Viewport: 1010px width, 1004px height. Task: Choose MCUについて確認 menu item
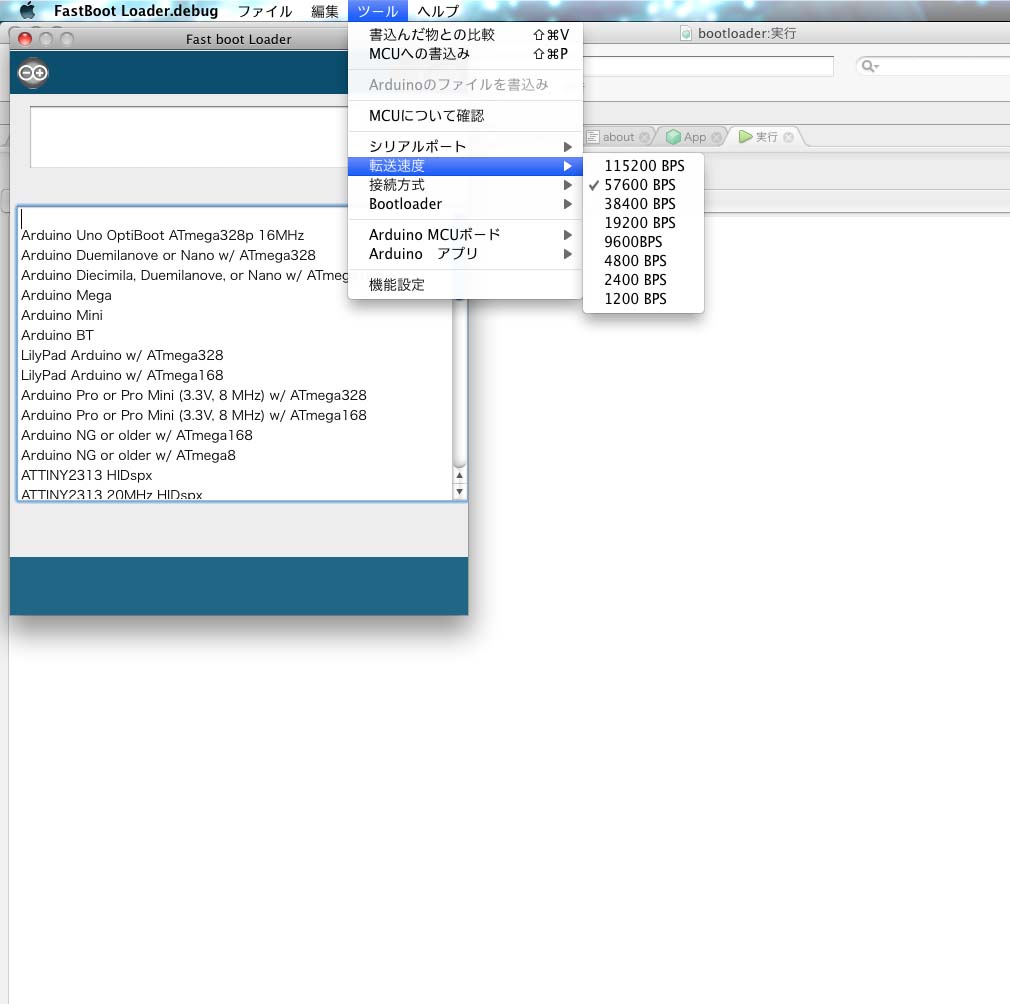(465, 115)
